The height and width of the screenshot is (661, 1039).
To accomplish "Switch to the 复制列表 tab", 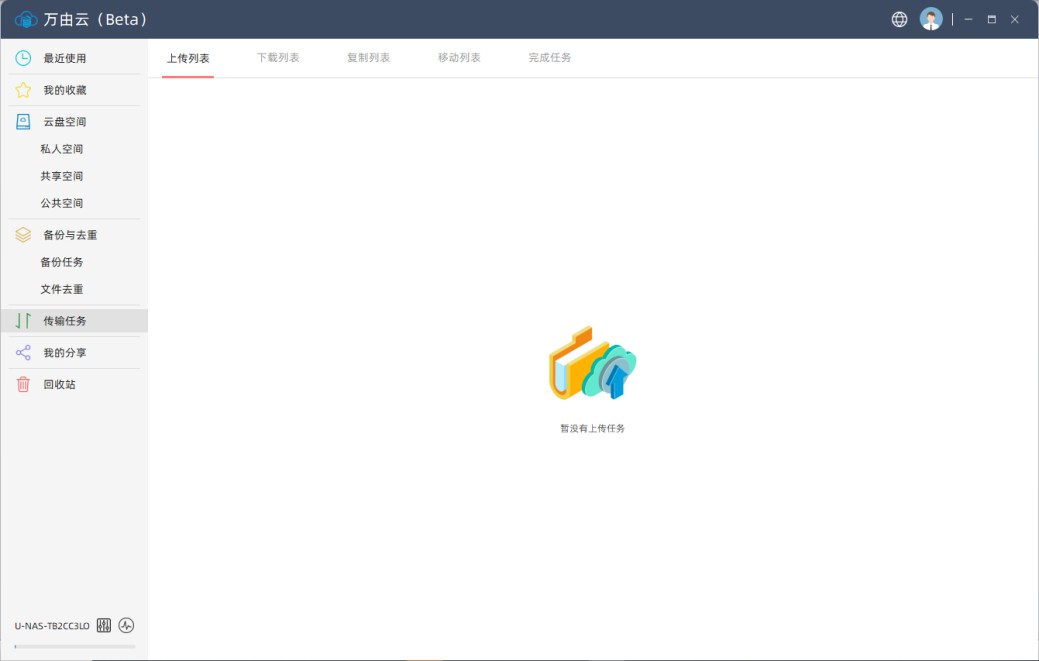I will [368, 58].
